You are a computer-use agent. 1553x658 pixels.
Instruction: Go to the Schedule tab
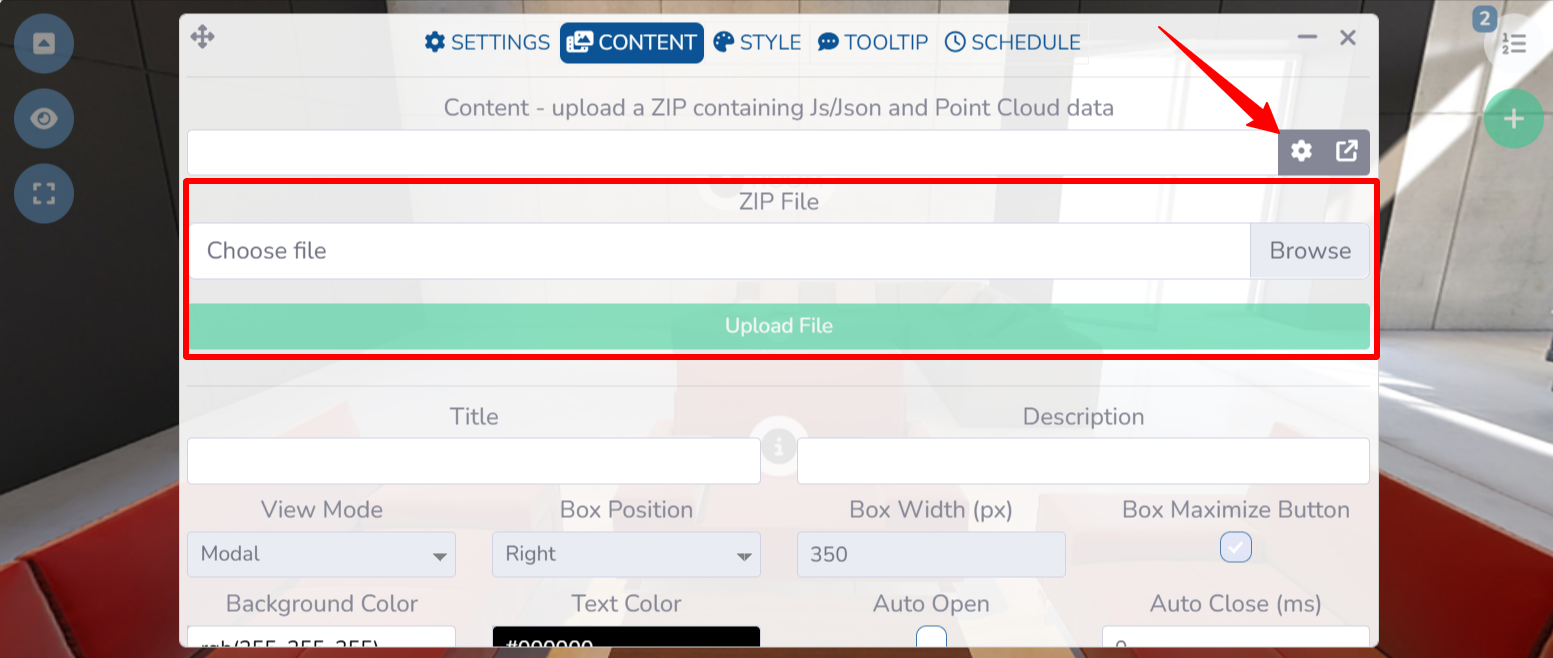1013,42
